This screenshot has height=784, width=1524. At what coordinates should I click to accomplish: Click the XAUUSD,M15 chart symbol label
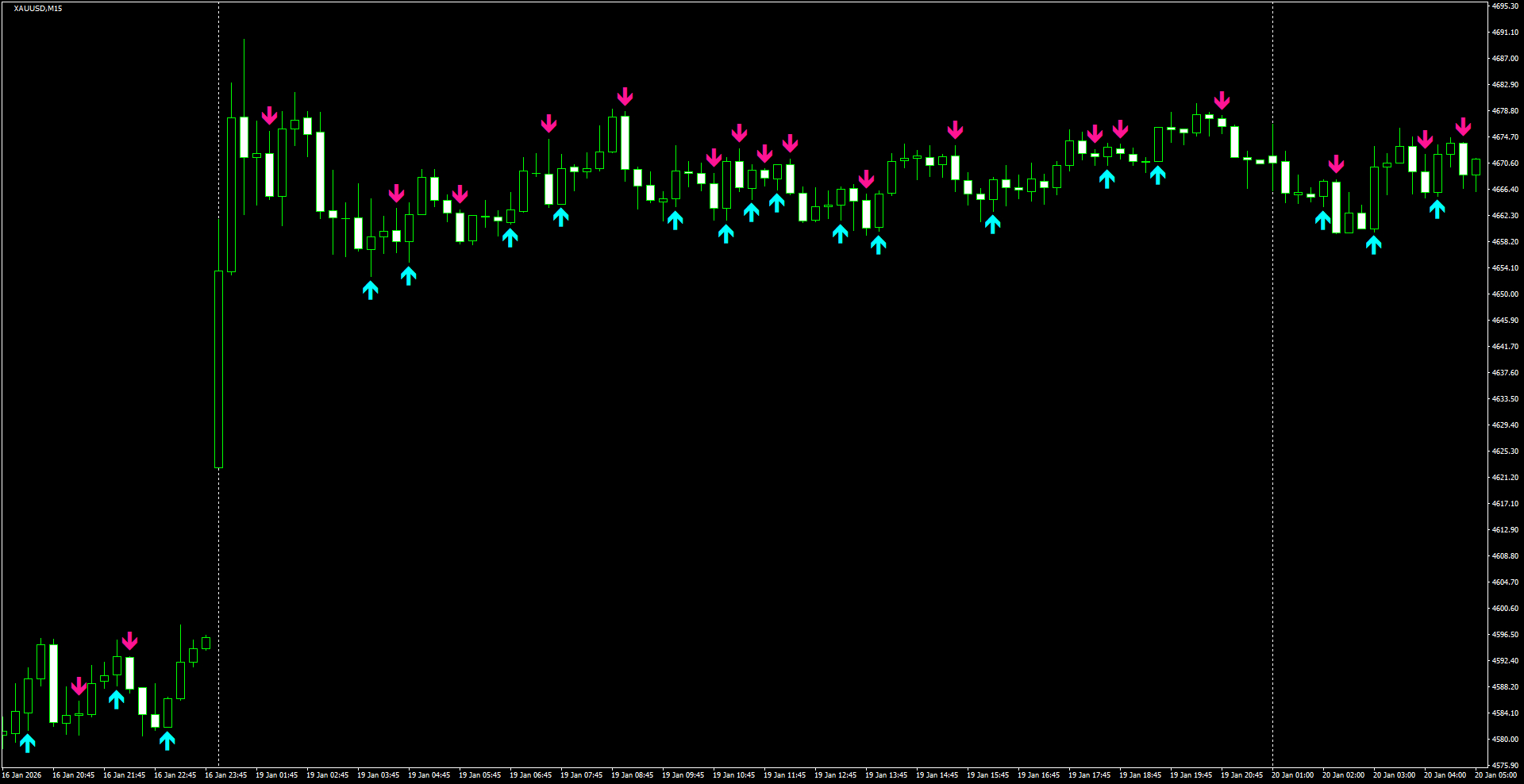coord(37,8)
